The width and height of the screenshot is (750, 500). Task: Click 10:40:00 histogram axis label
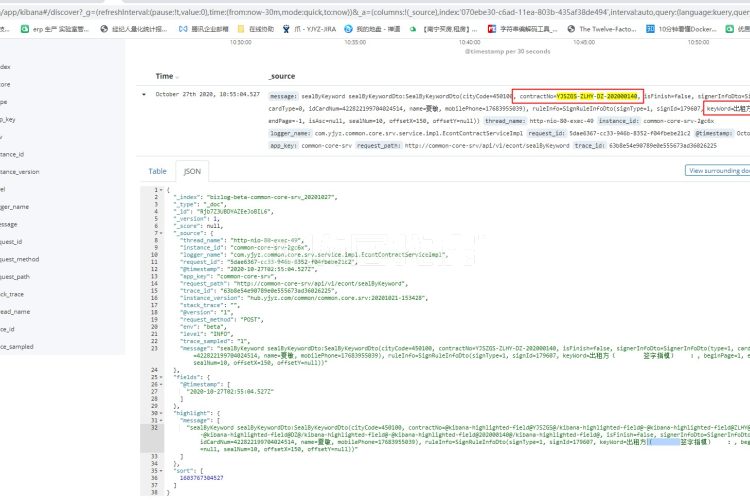coord(469,42)
